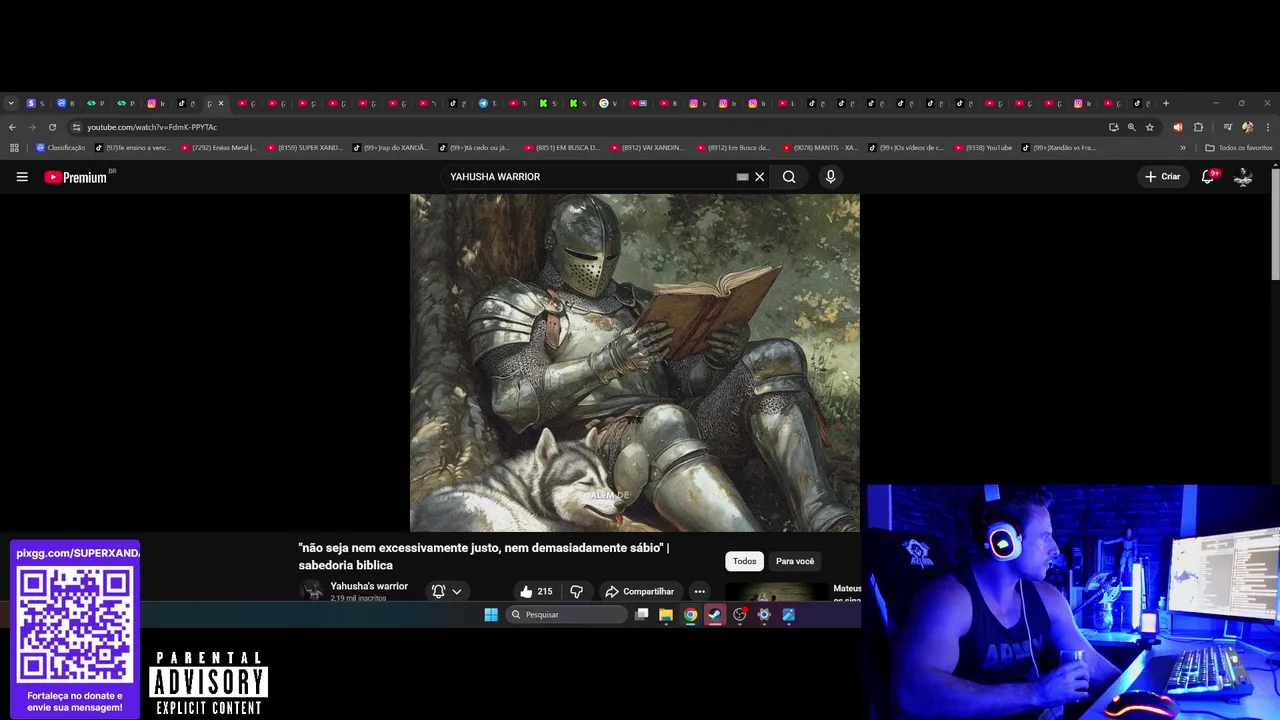This screenshot has height=720, width=1280.
Task: Open the Enéas Metal bookmark
Action: [219, 148]
